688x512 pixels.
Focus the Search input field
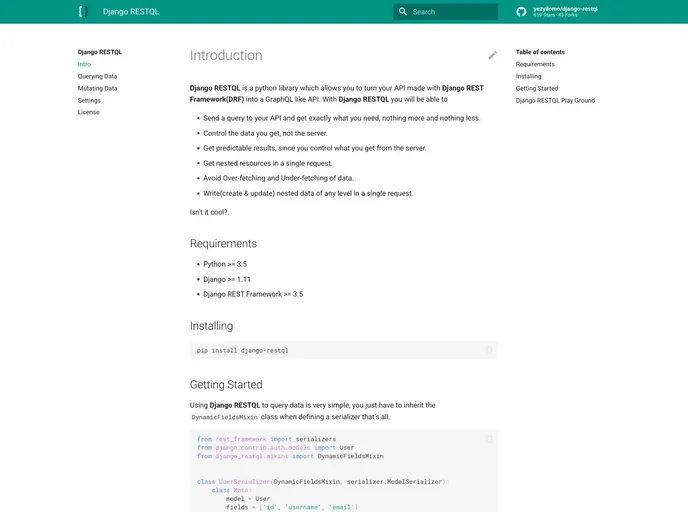(x=445, y=12)
